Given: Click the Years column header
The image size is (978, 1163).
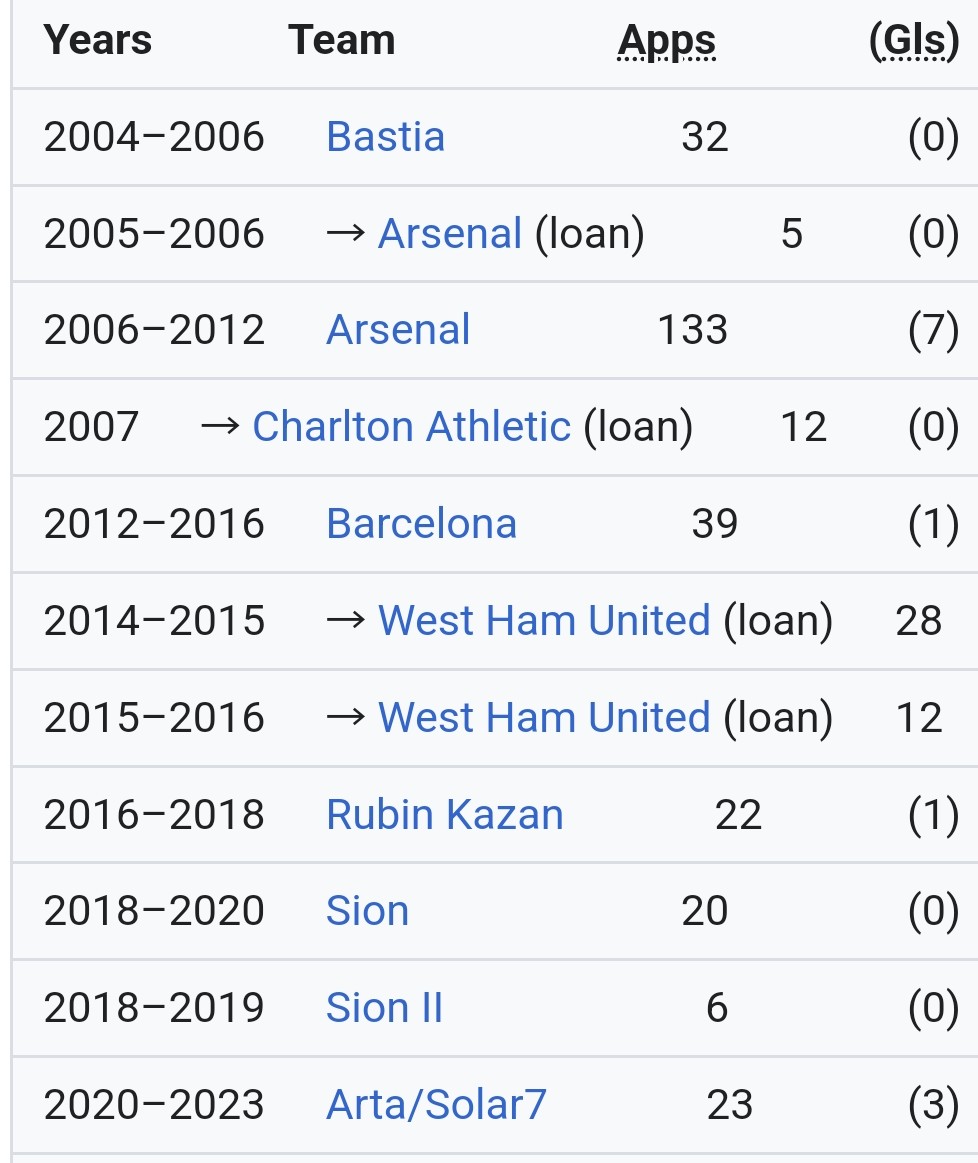Looking at the screenshot, I should pos(97,39).
